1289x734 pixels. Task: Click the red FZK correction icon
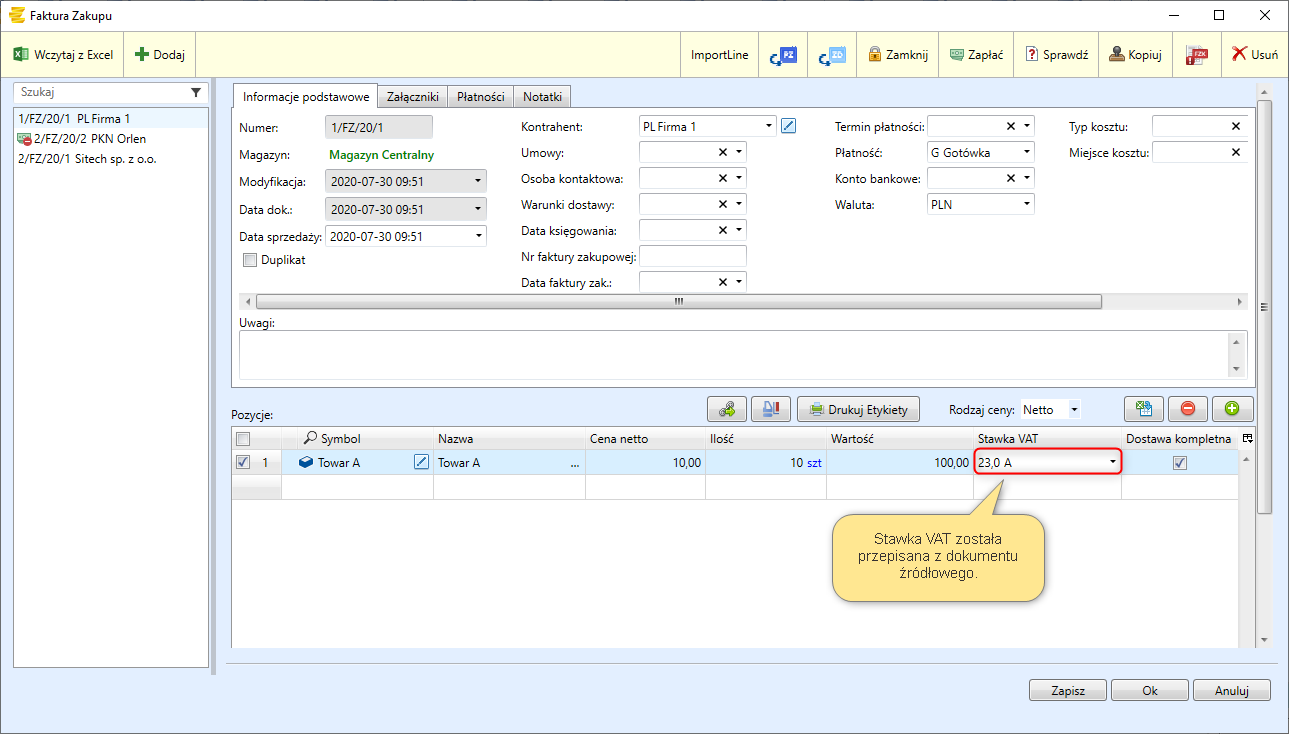[x=1196, y=55]
